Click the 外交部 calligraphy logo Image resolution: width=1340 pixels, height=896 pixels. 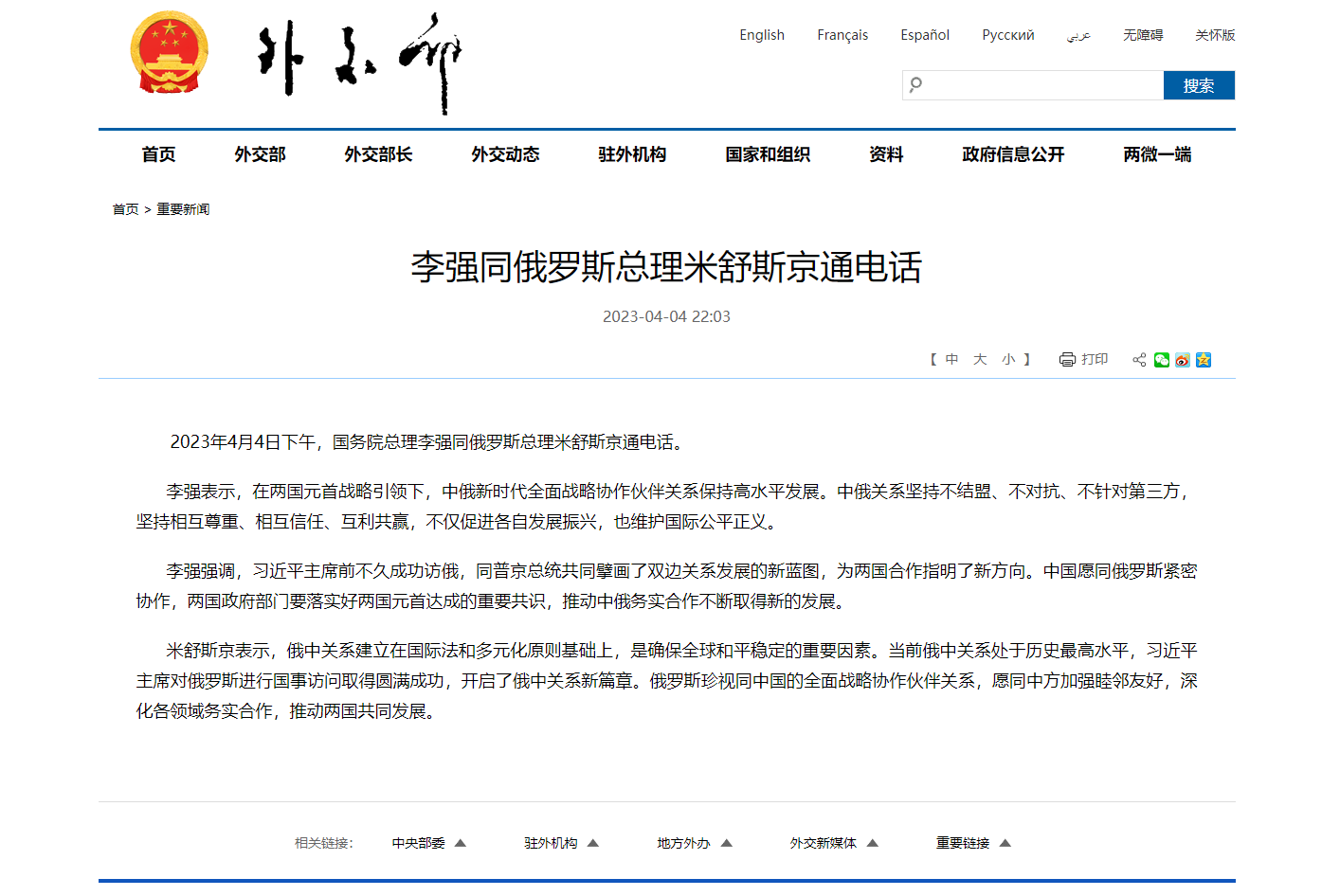click(x=358, y=63)
